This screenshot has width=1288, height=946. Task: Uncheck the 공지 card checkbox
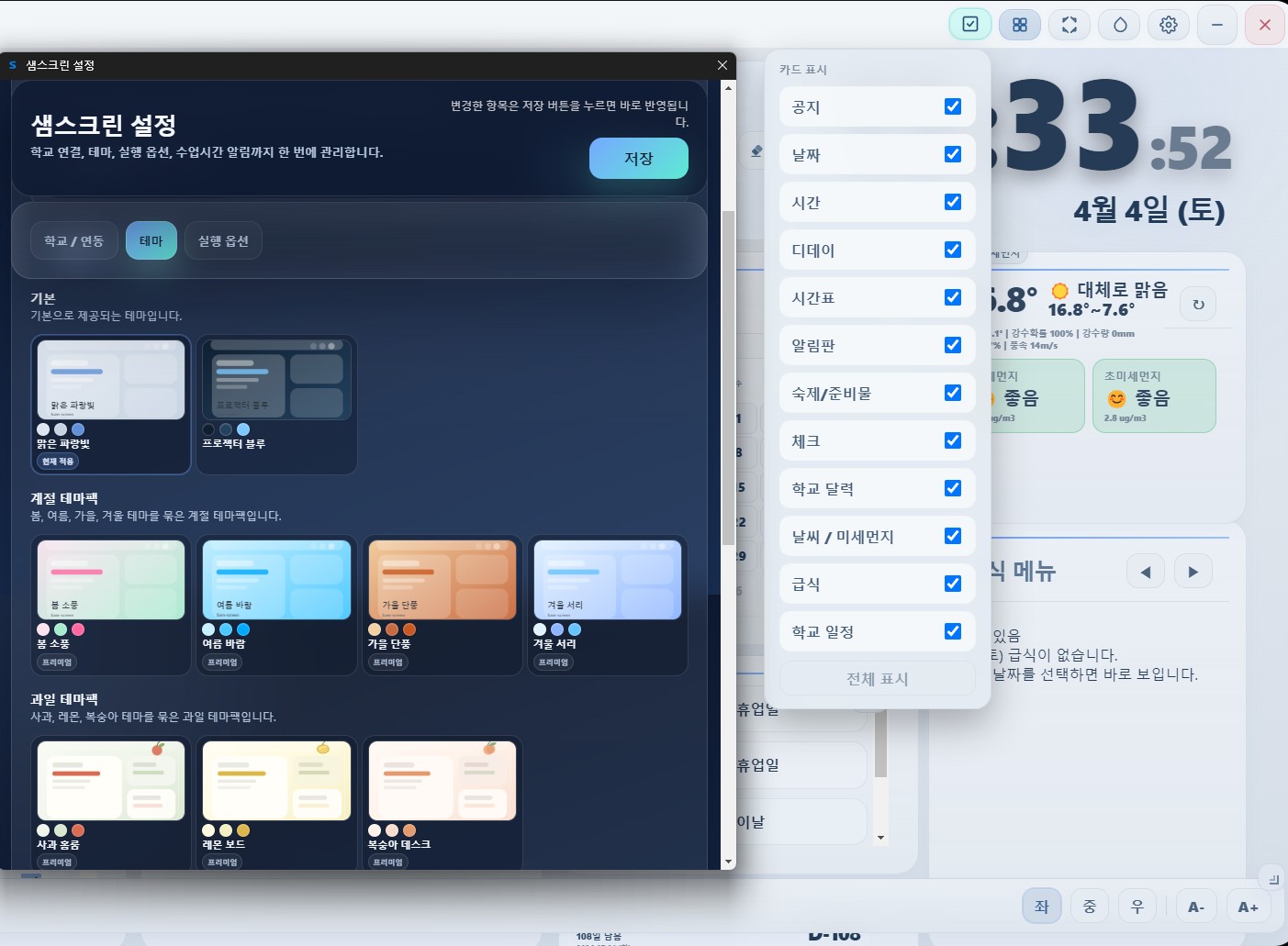[952, 106]
